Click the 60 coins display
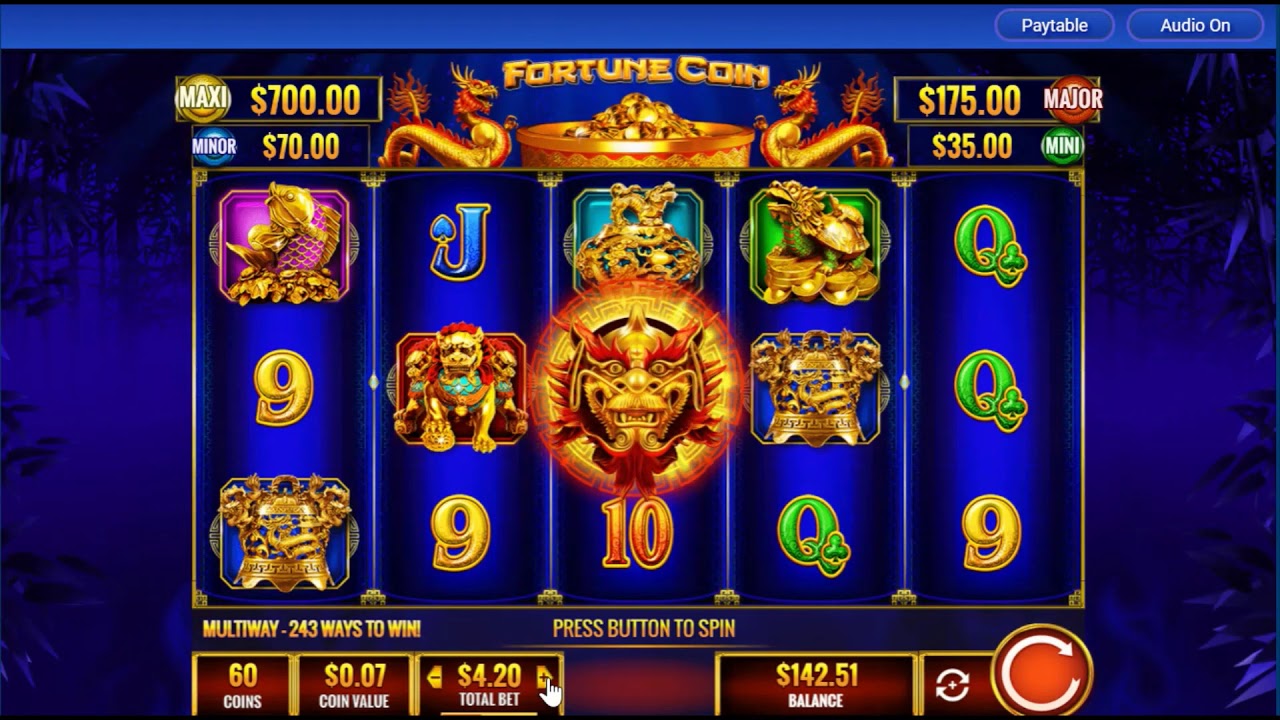The width and height of the screenshot is (1280, 720). point(242,684)
